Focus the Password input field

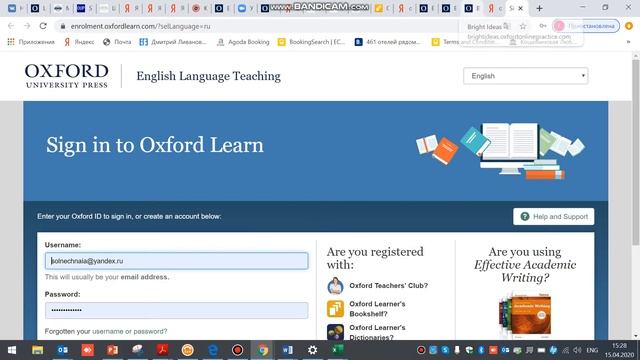click(x=176, y=310)
